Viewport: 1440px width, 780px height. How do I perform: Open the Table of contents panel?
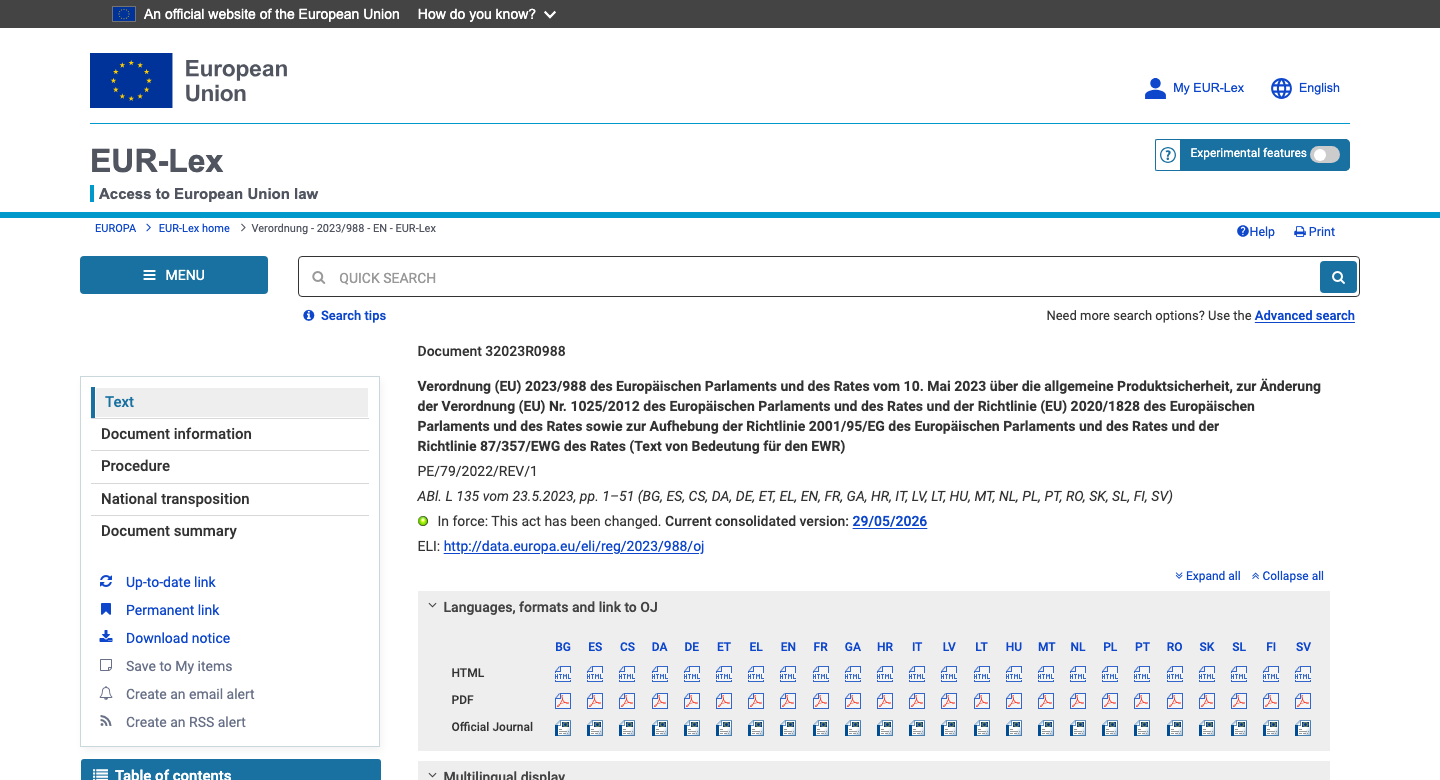[231, 771]
